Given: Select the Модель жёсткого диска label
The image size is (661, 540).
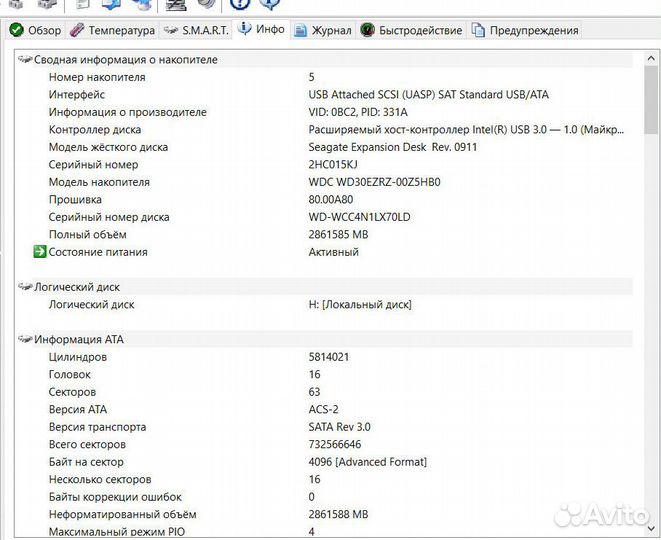Looking at the screenshot, I should point(108,147).
